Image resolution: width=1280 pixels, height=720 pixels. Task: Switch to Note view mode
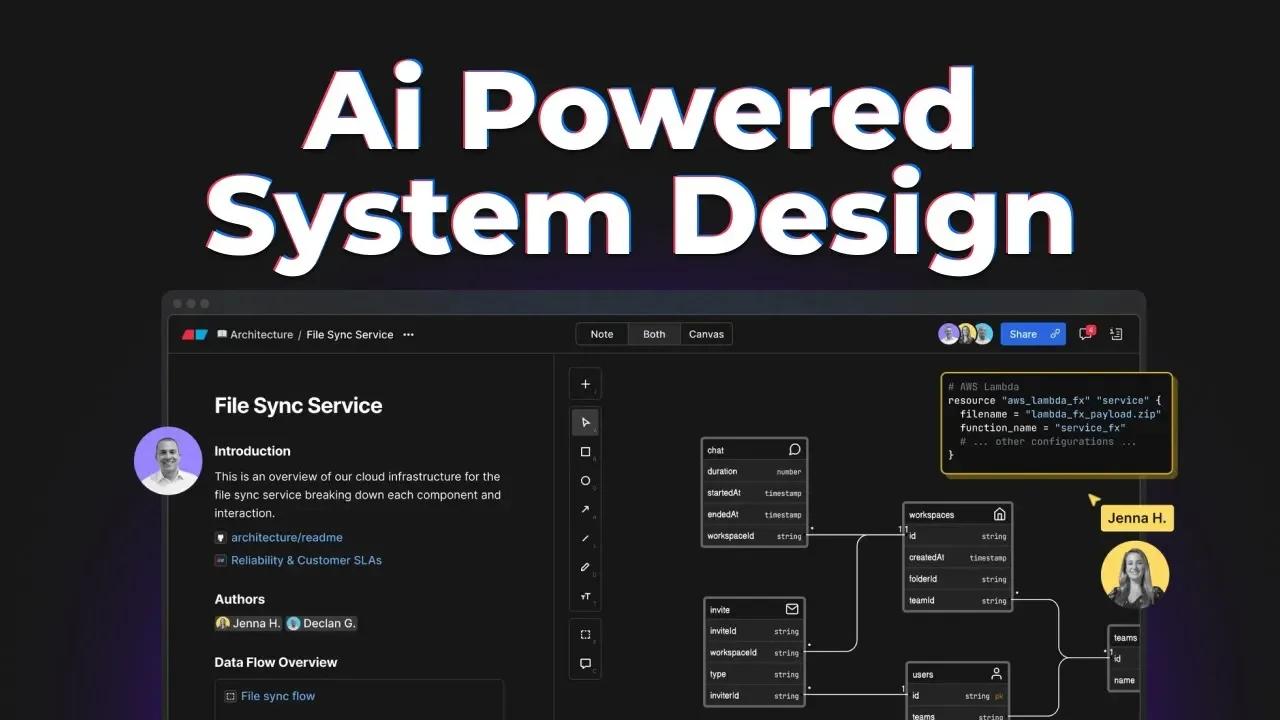coord(602,334)
